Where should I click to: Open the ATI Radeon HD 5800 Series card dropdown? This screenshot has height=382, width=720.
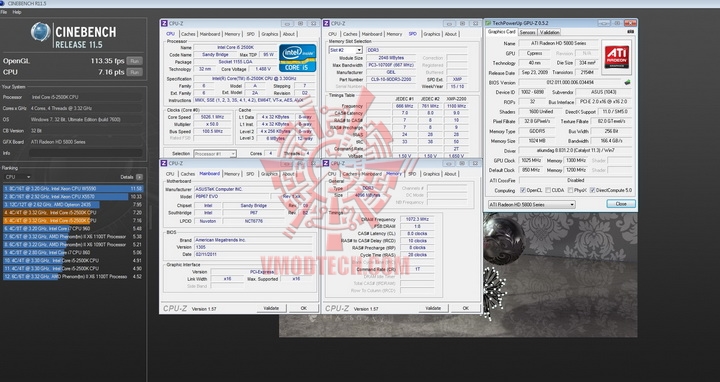click(x=532, y=204)
